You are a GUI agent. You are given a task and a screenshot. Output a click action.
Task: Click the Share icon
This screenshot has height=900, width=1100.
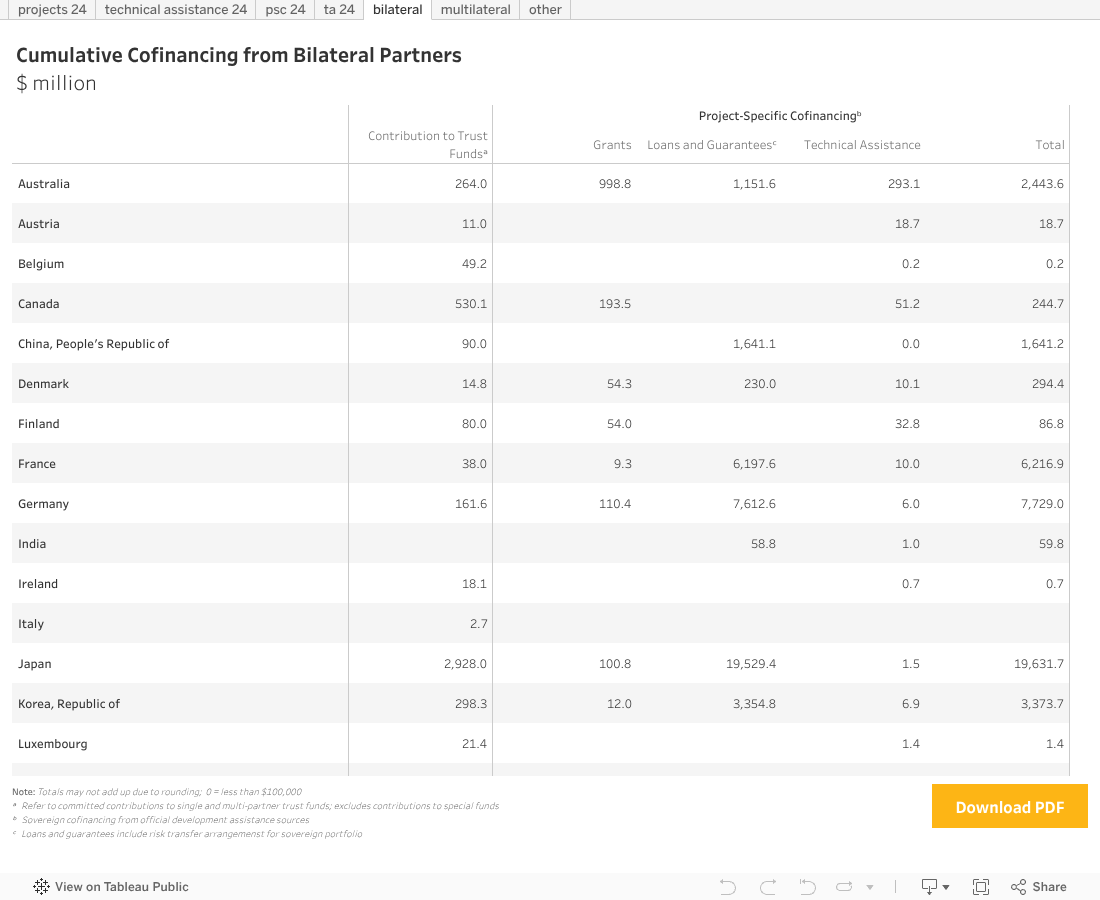(x=1038, y=887)
